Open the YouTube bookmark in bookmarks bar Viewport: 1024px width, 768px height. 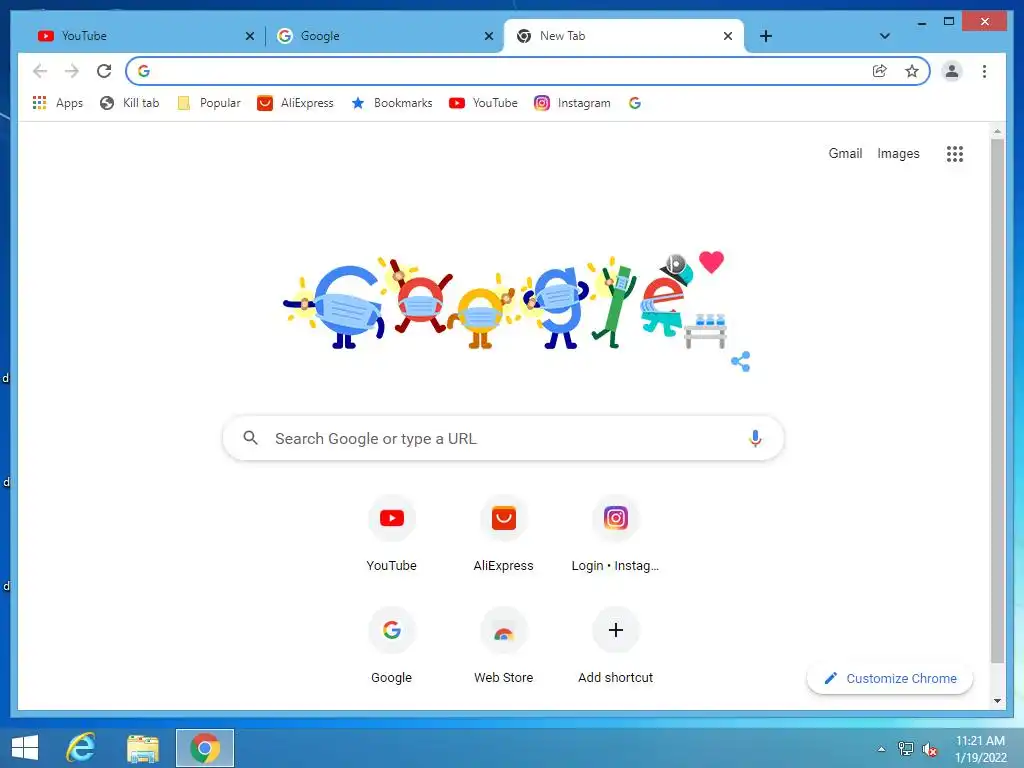[x=483, y=103]
